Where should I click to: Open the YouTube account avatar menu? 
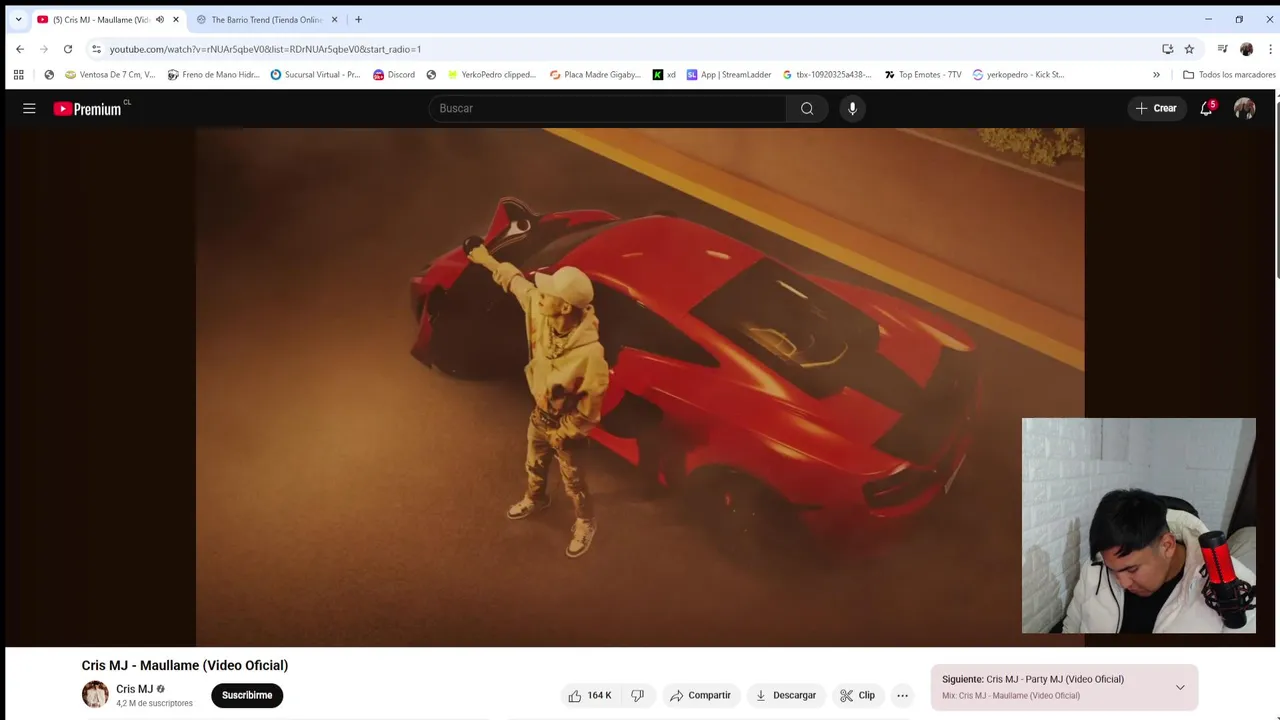1244,108
